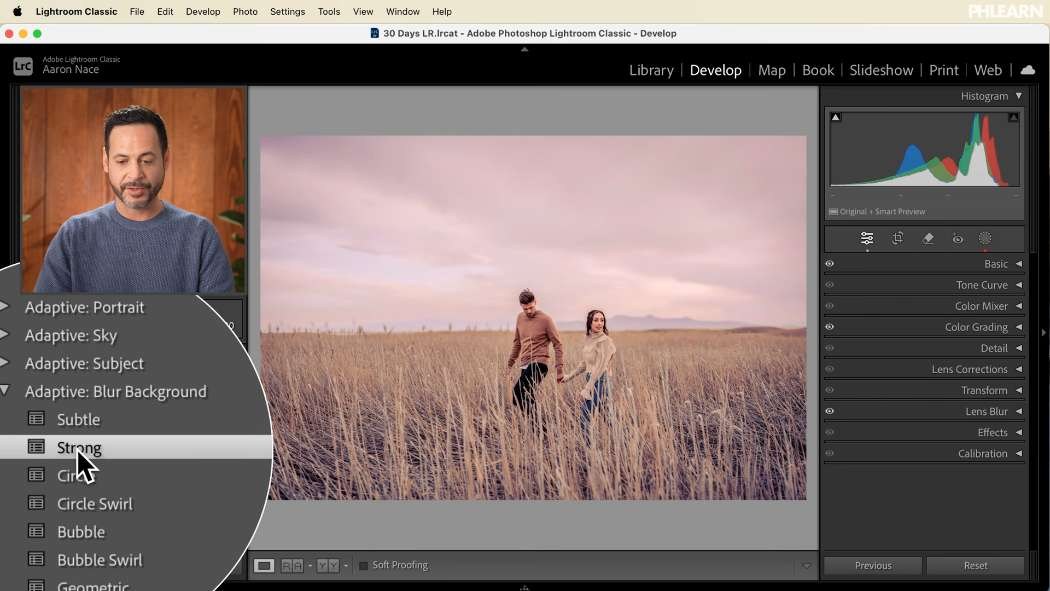Screen dimensions: 1050x591
Task: Switch to the Map module
Action: click(x=771, y=70)
